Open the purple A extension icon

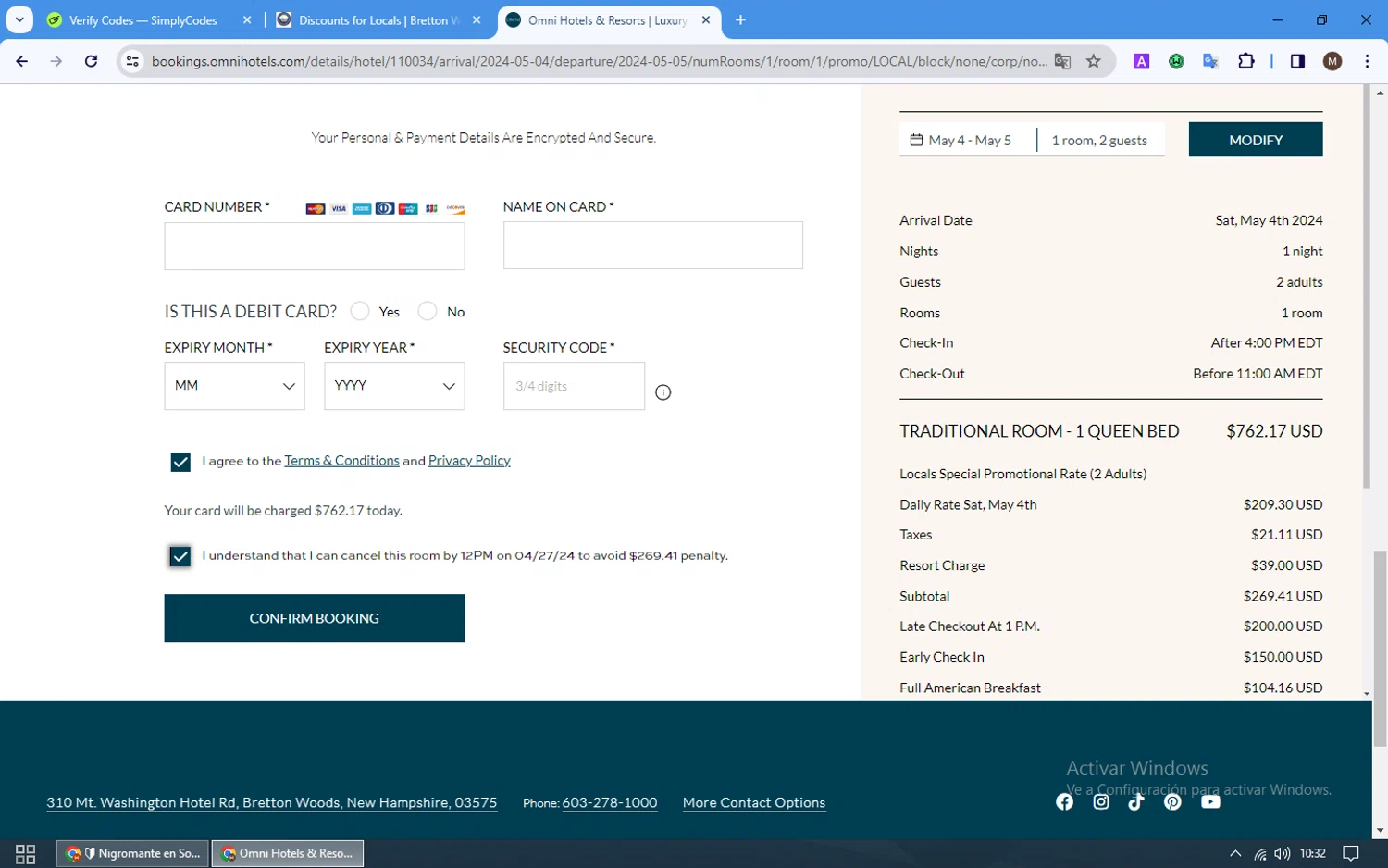(x=1142, y=61)
